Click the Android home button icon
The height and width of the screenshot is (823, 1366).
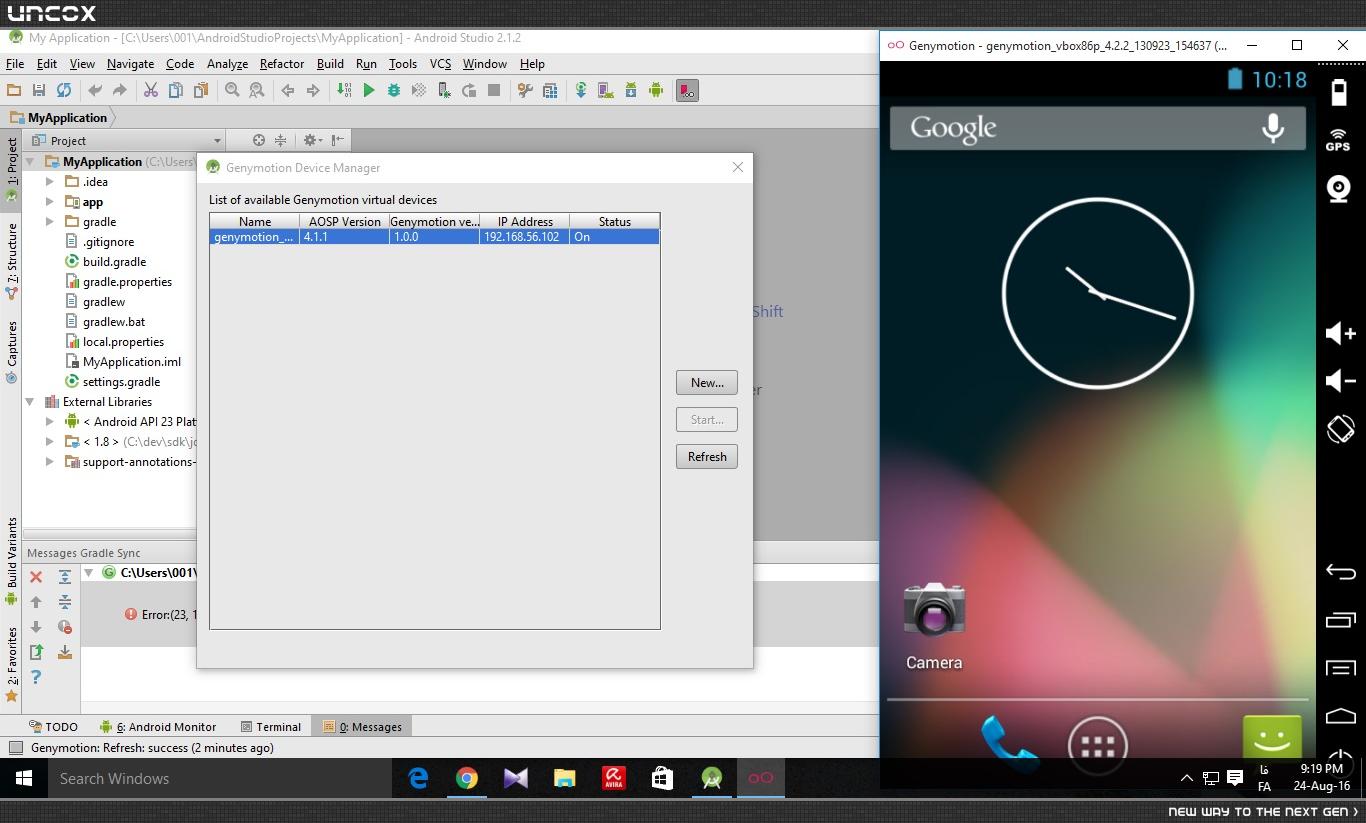click(x=1340, y=716)
